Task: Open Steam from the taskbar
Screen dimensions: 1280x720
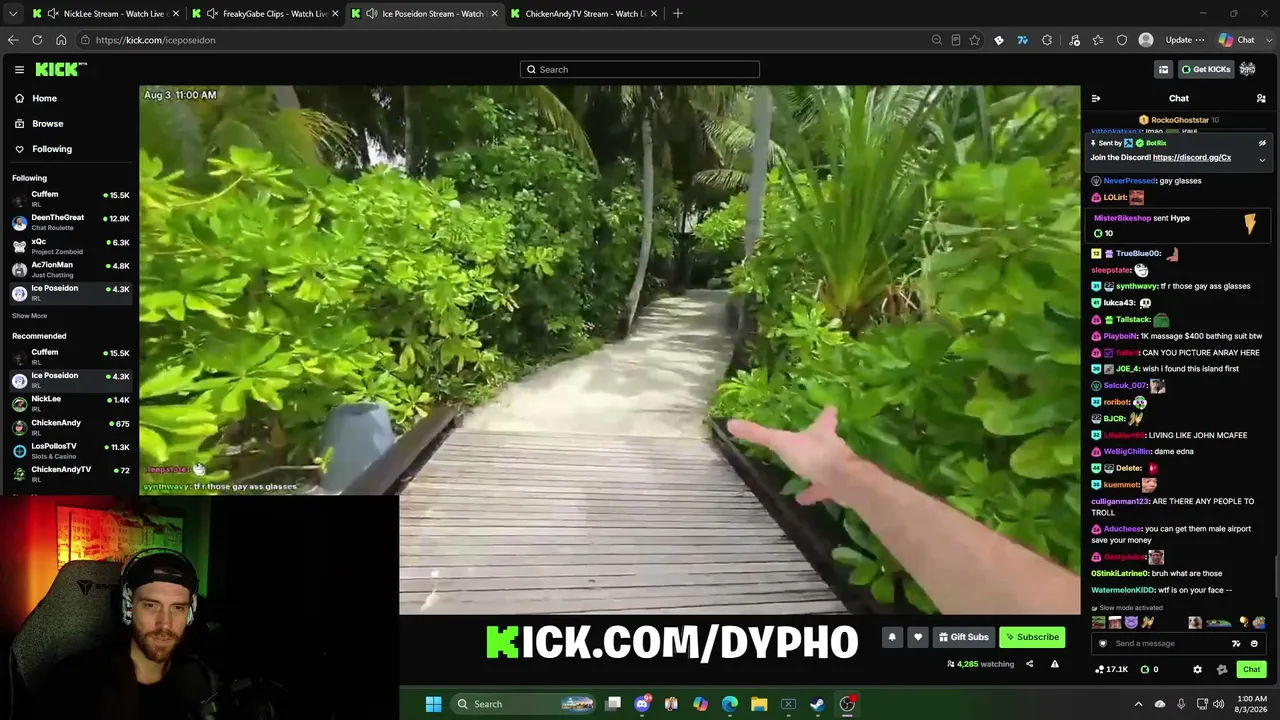Action: (x=817, y=704)
